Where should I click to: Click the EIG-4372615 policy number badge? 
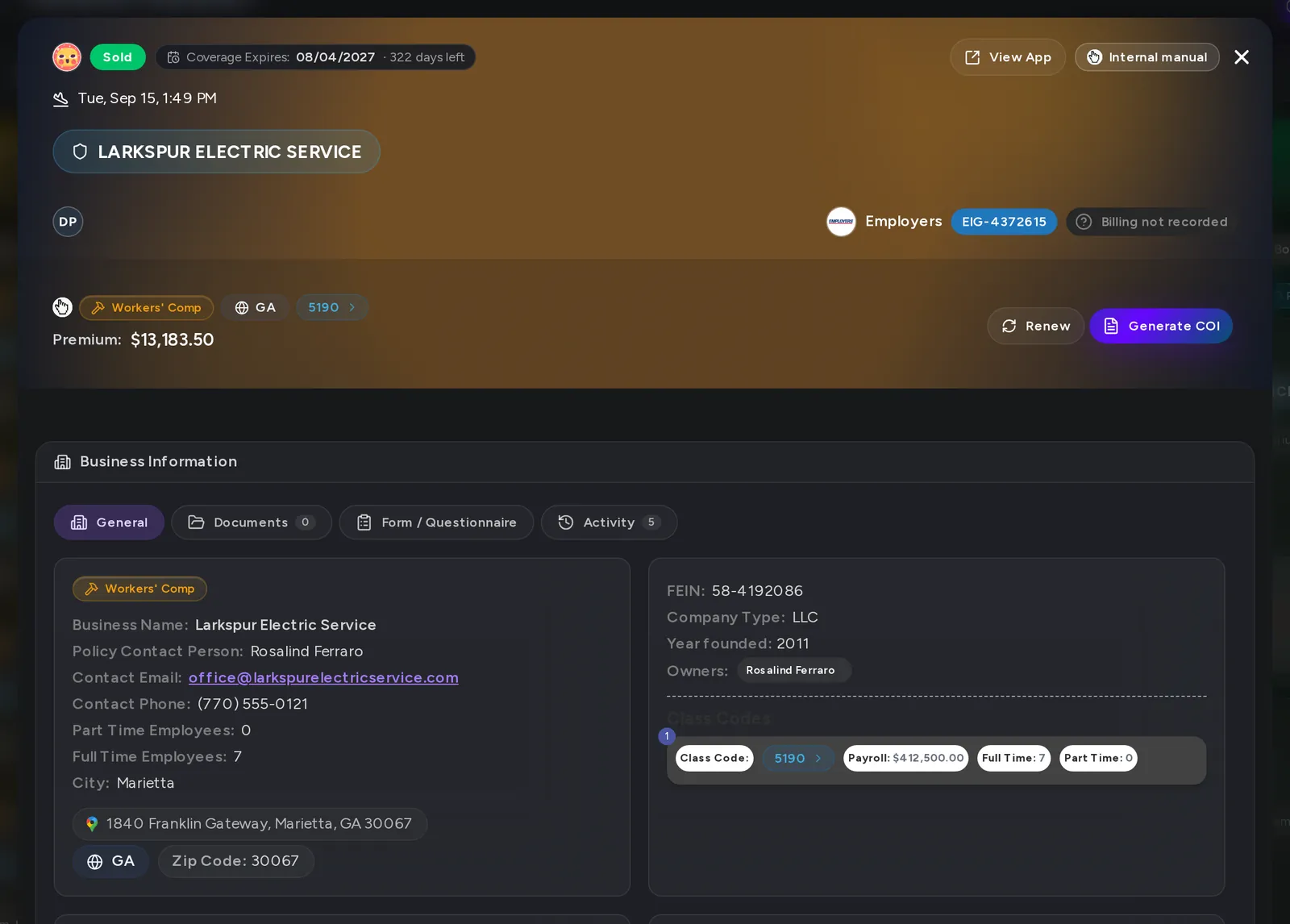pyautogui.click(x=1004, y=222)
